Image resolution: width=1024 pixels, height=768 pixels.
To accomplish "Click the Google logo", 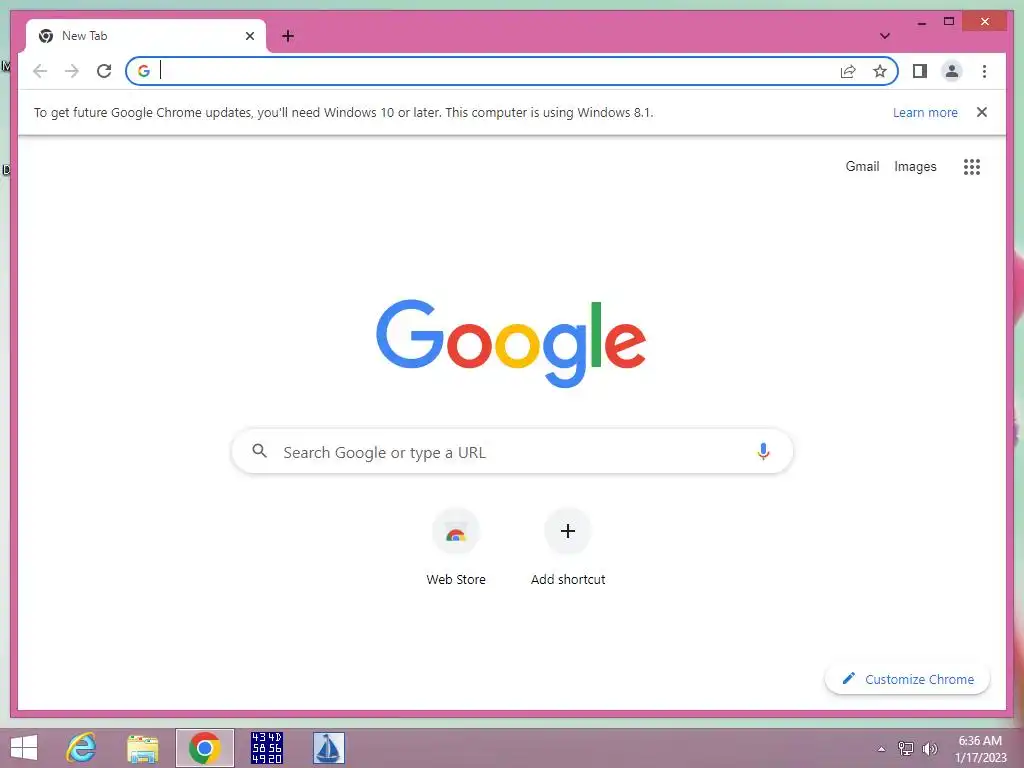I will (x=511, y=344).
